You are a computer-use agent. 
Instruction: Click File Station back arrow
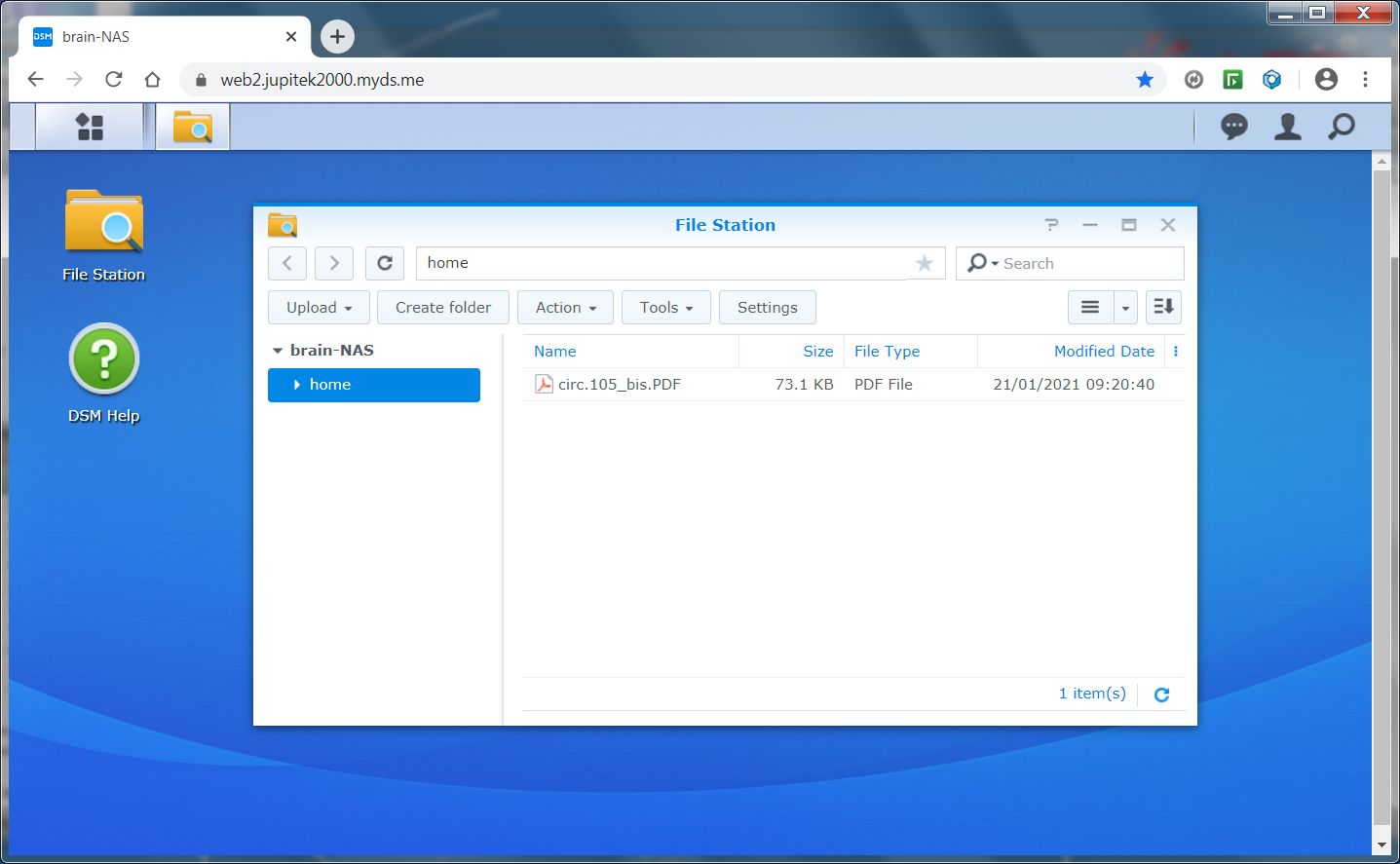[287, 263]
